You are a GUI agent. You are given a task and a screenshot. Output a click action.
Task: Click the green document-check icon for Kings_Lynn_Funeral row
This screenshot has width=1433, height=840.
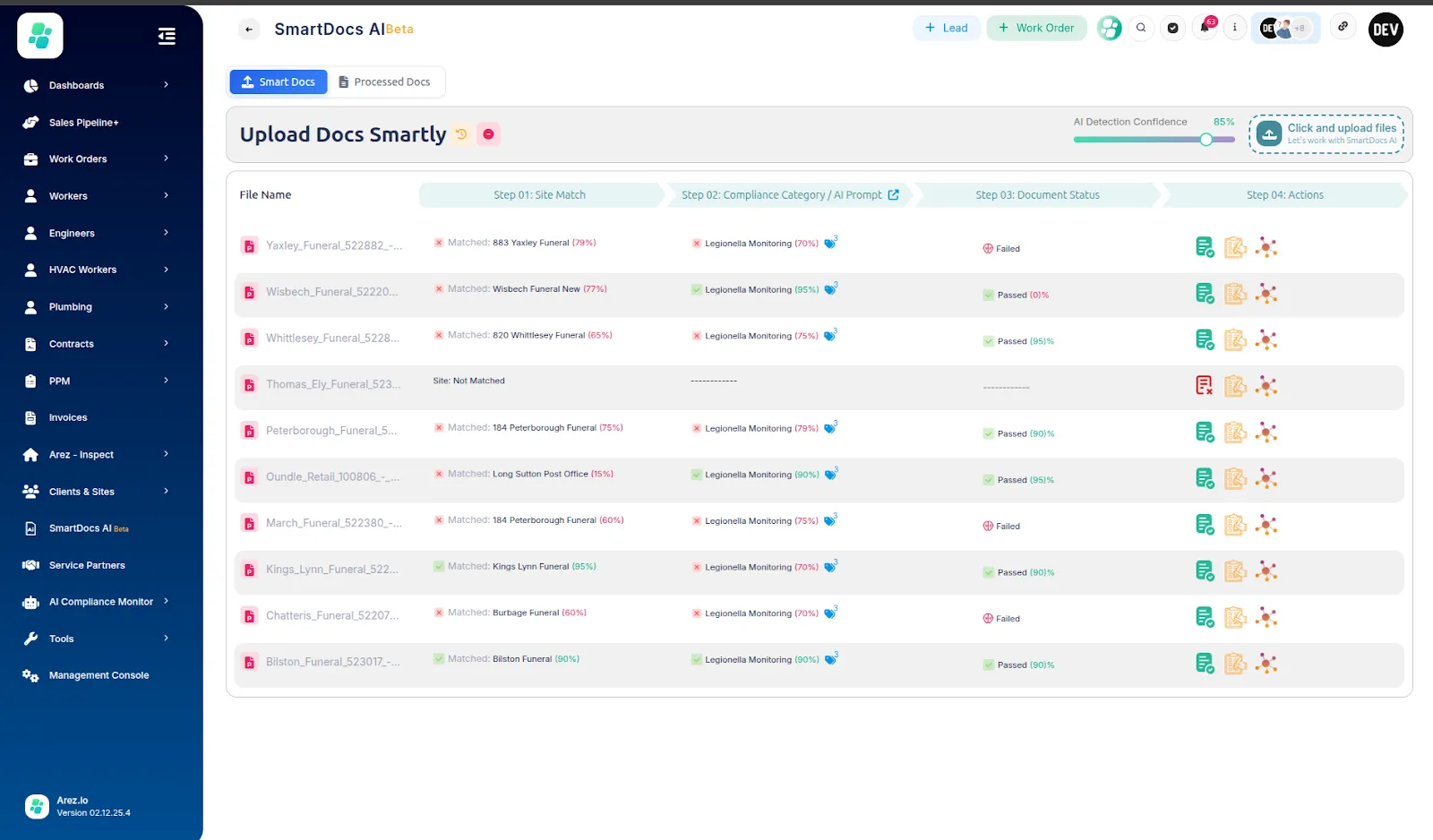click(x=1205, y=571)
